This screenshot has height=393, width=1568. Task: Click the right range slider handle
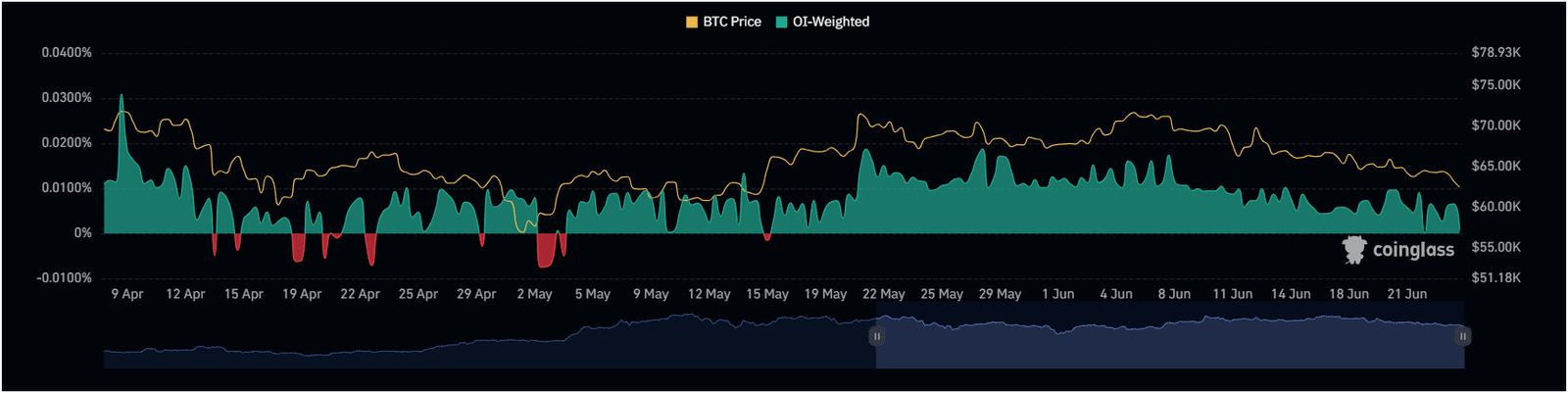tap(1462, 336)
